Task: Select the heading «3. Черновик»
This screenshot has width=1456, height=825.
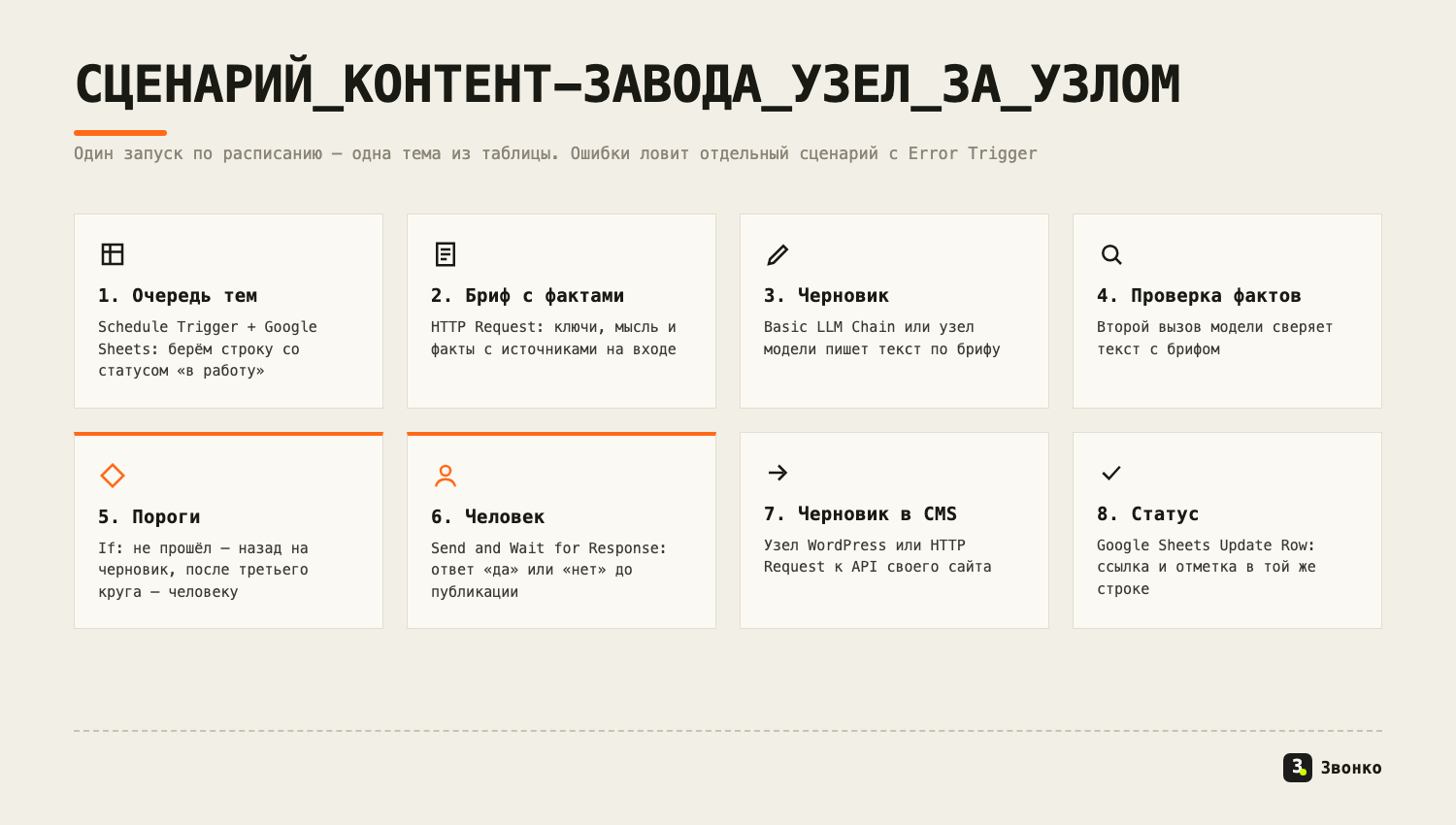Action: click(826, 296)
